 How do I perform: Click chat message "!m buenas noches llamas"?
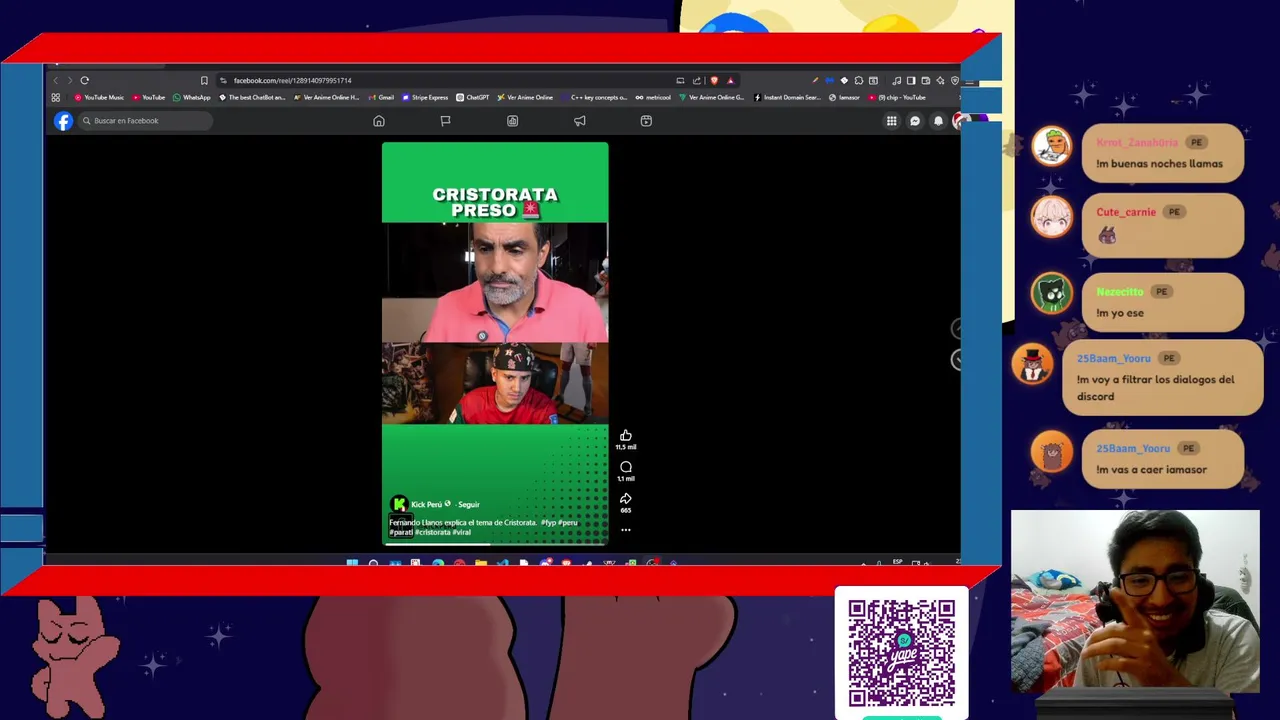coord(1159,164)
